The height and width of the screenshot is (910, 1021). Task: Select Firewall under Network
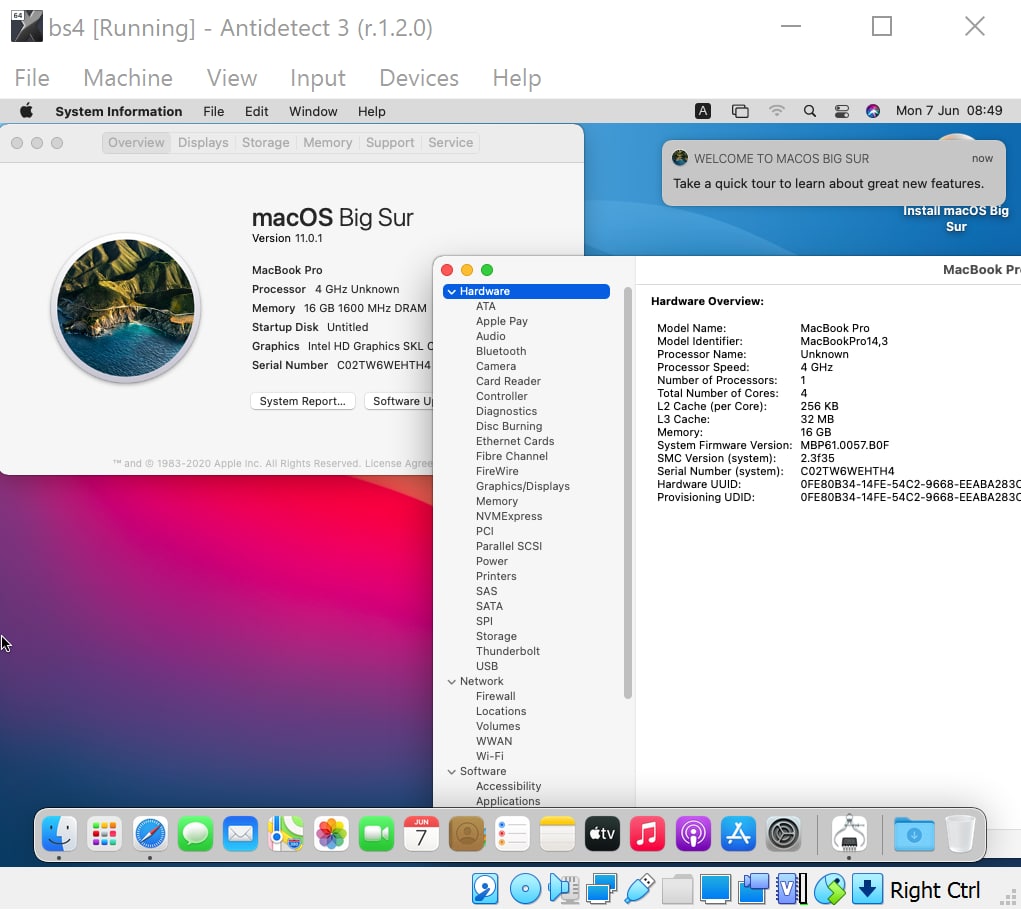coord(496,696)
